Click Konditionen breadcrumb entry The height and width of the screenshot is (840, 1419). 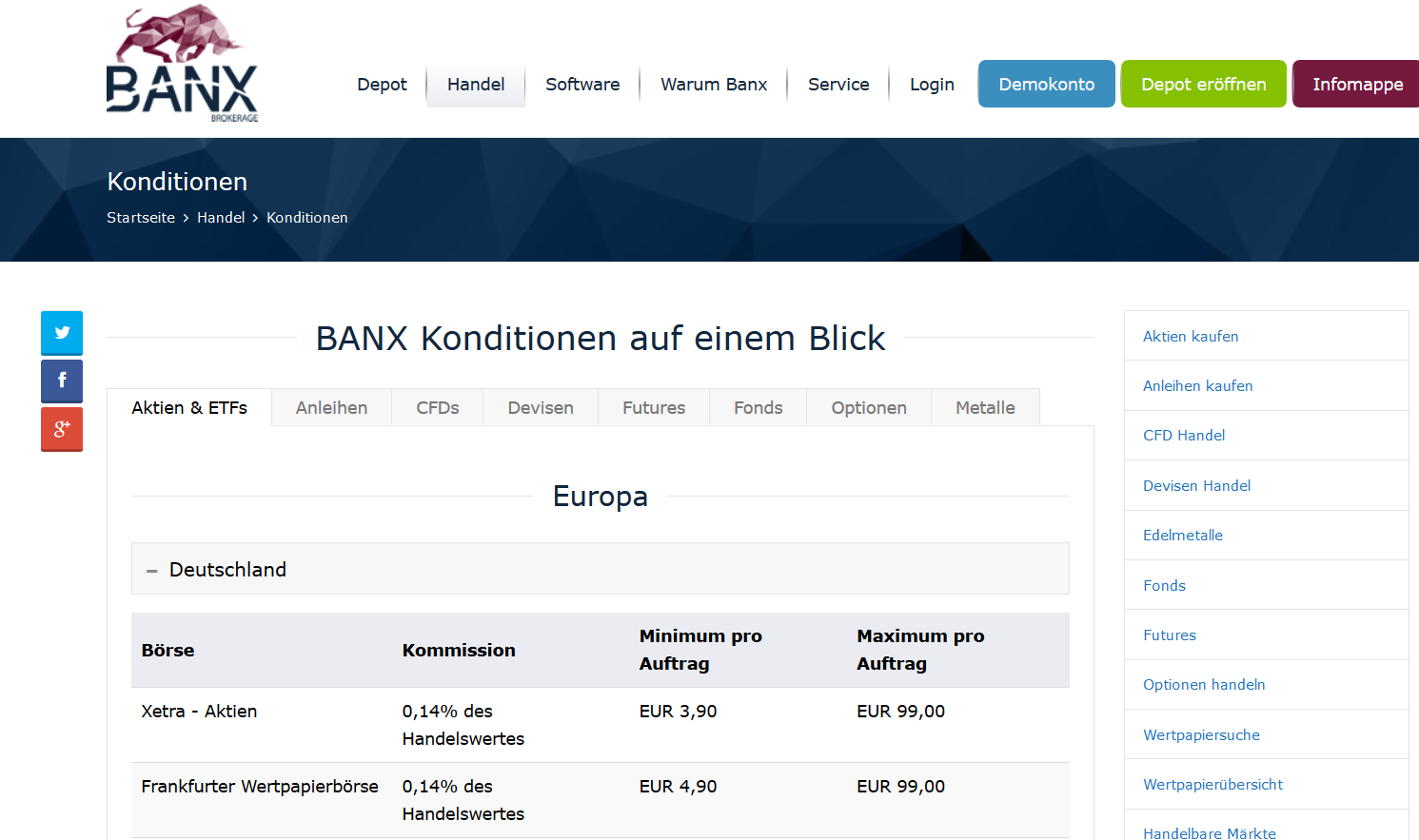click(x=307, y=218)
